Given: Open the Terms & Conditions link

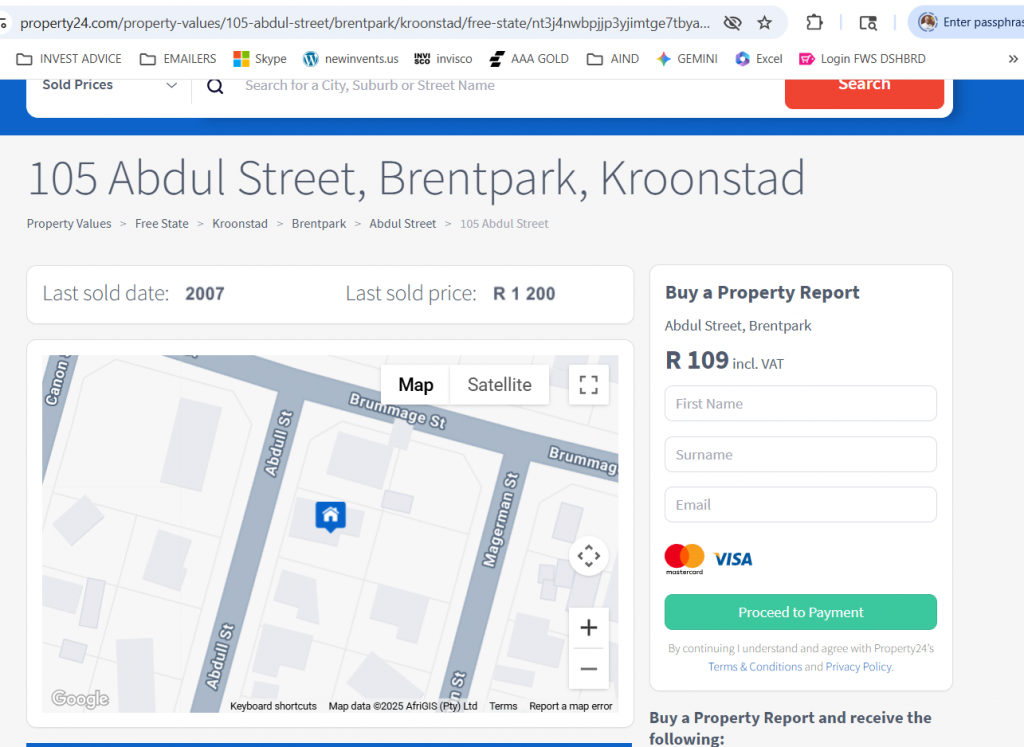Looking at the screenshot, I should [x=755, y=667].
